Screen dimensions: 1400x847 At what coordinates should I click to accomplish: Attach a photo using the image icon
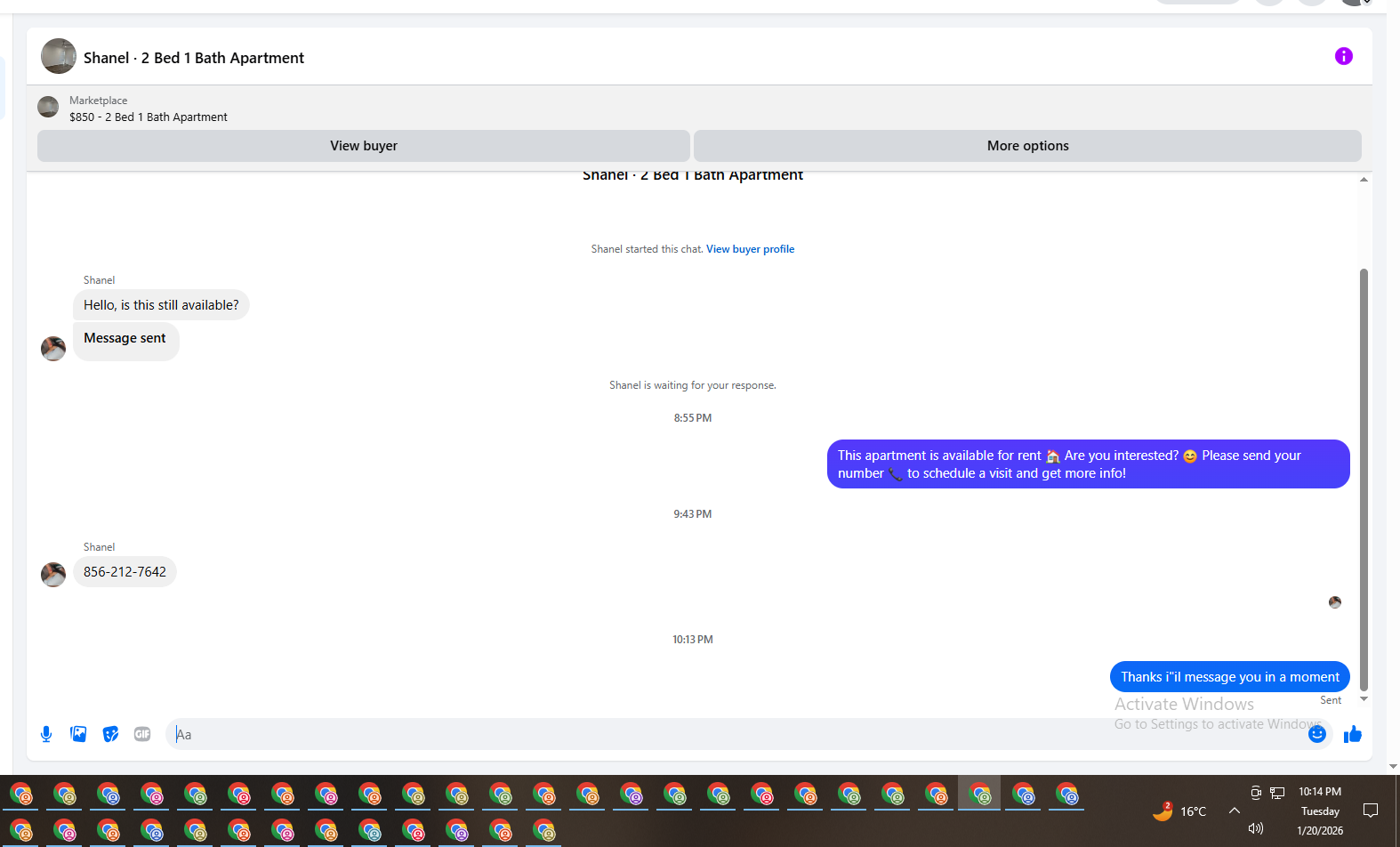coord(78,734)
